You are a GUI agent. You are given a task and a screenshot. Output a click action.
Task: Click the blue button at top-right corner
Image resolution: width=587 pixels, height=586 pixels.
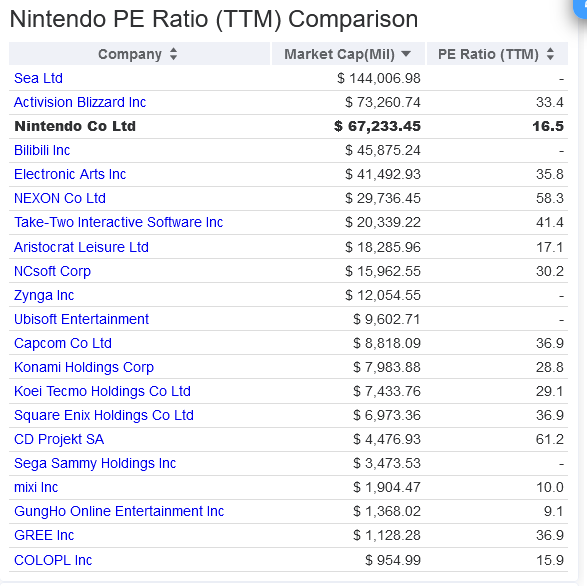click(581, 7)
